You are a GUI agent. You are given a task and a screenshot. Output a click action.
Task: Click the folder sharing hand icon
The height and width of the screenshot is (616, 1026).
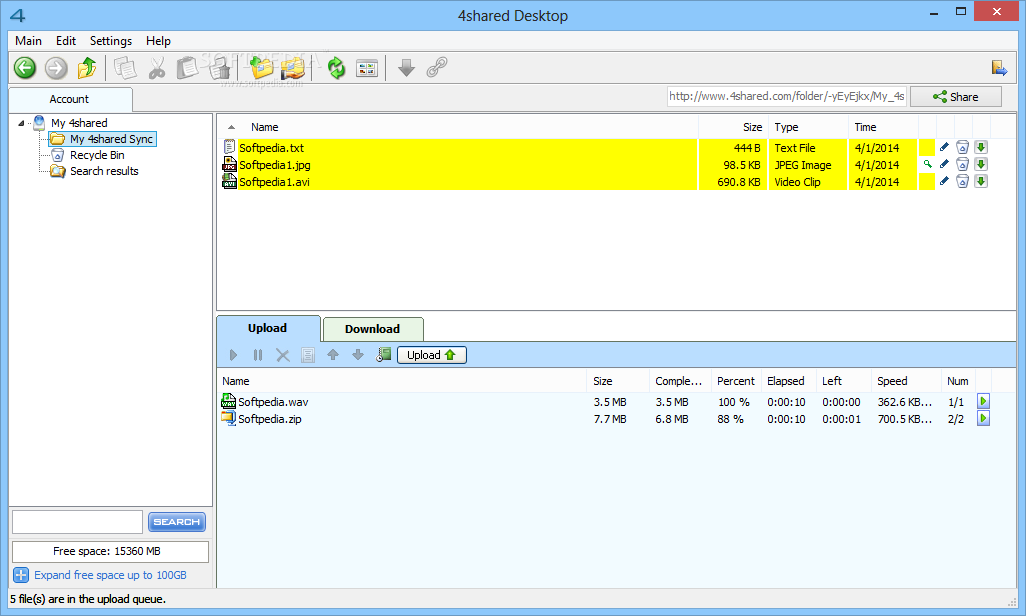(x=292, y=68)
